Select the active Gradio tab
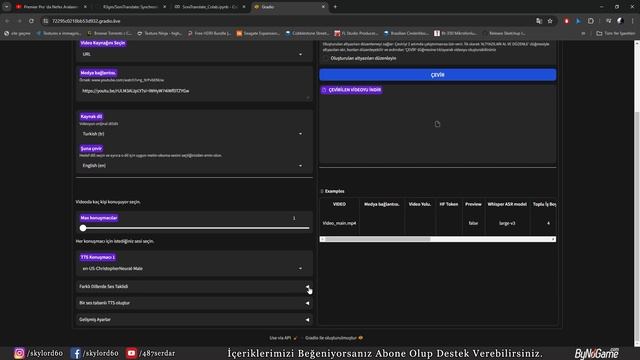The image size is (640, 360). coord(289,7)
